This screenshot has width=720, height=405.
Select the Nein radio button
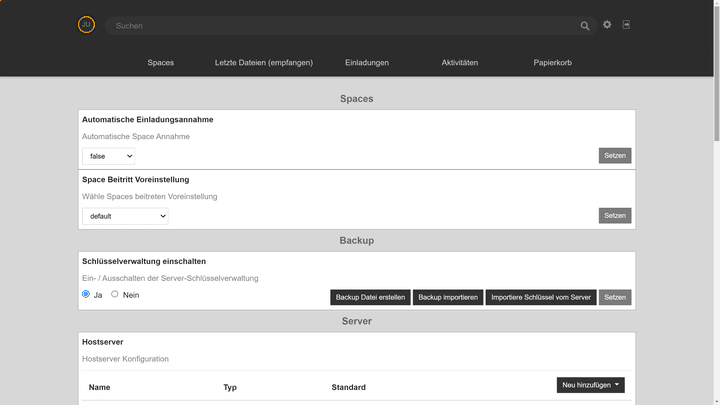[115, 294]
